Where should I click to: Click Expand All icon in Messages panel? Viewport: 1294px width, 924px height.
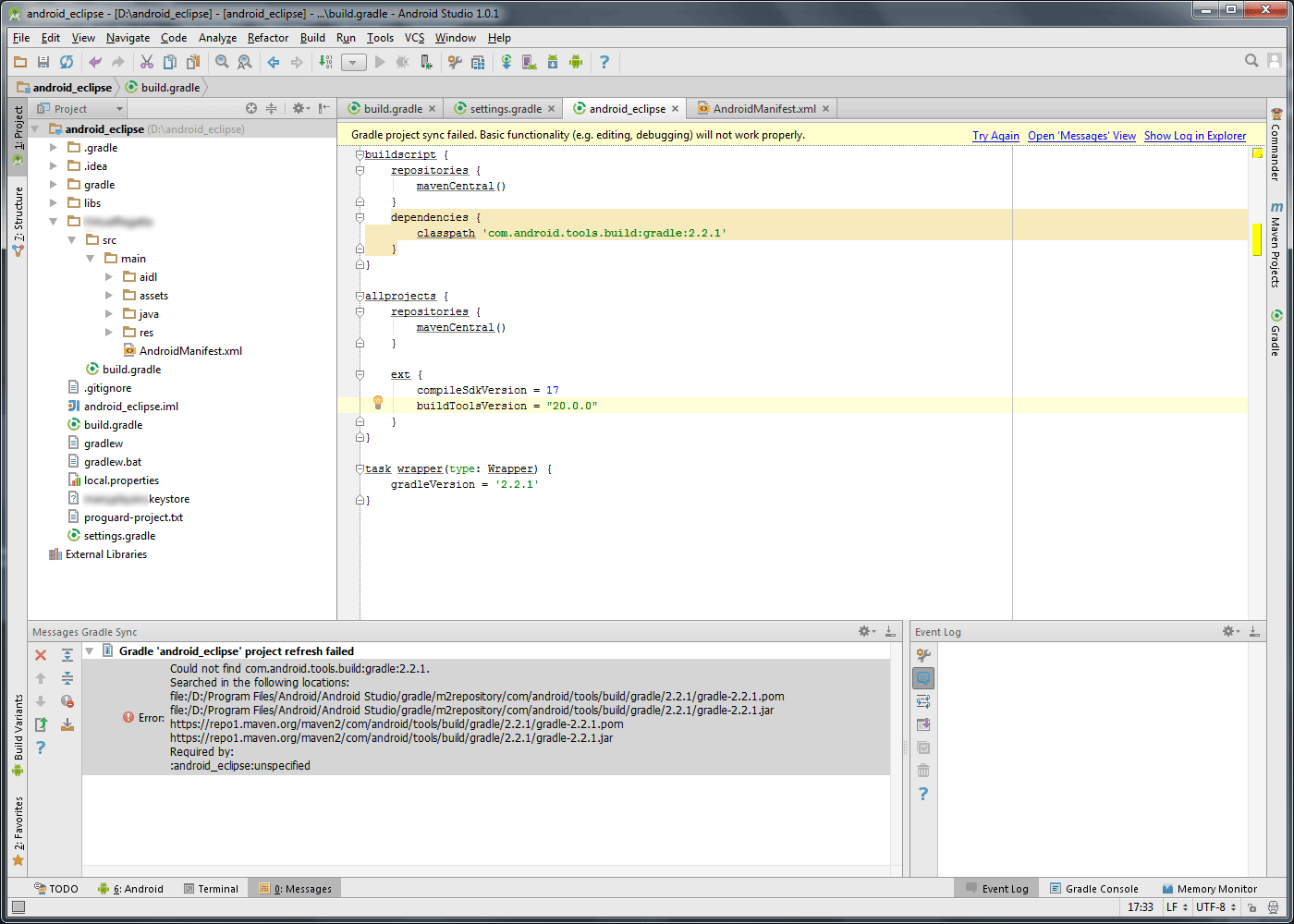pos(67,655)
